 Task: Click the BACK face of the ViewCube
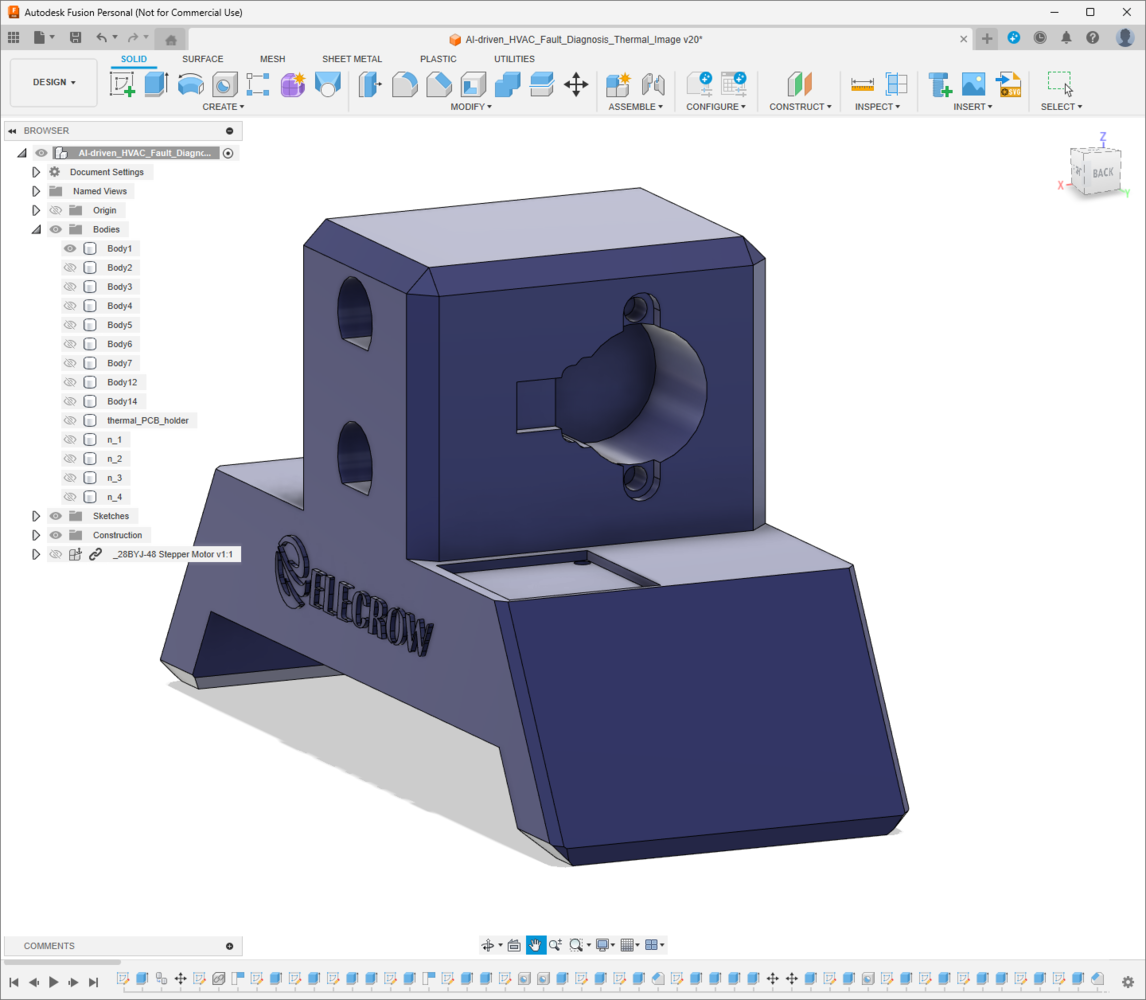[x=1102, y=173]
